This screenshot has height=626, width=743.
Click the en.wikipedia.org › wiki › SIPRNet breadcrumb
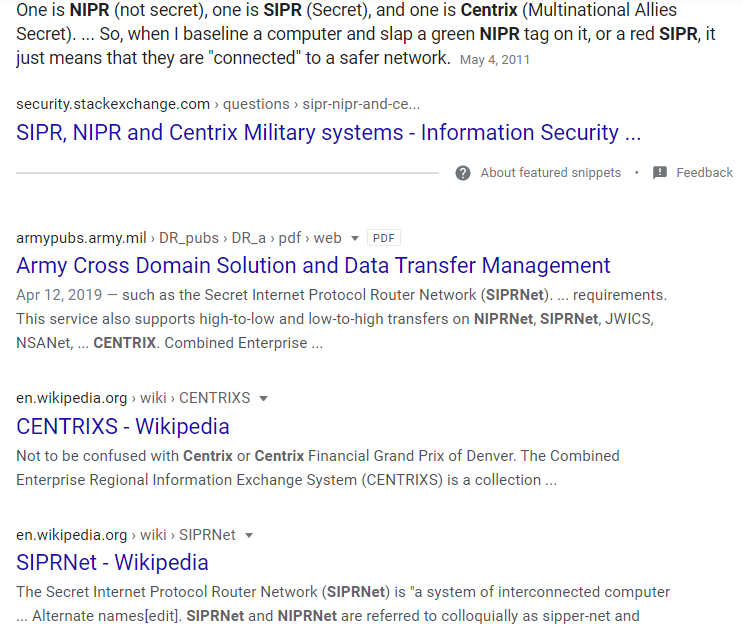click(x=126, y=535)
